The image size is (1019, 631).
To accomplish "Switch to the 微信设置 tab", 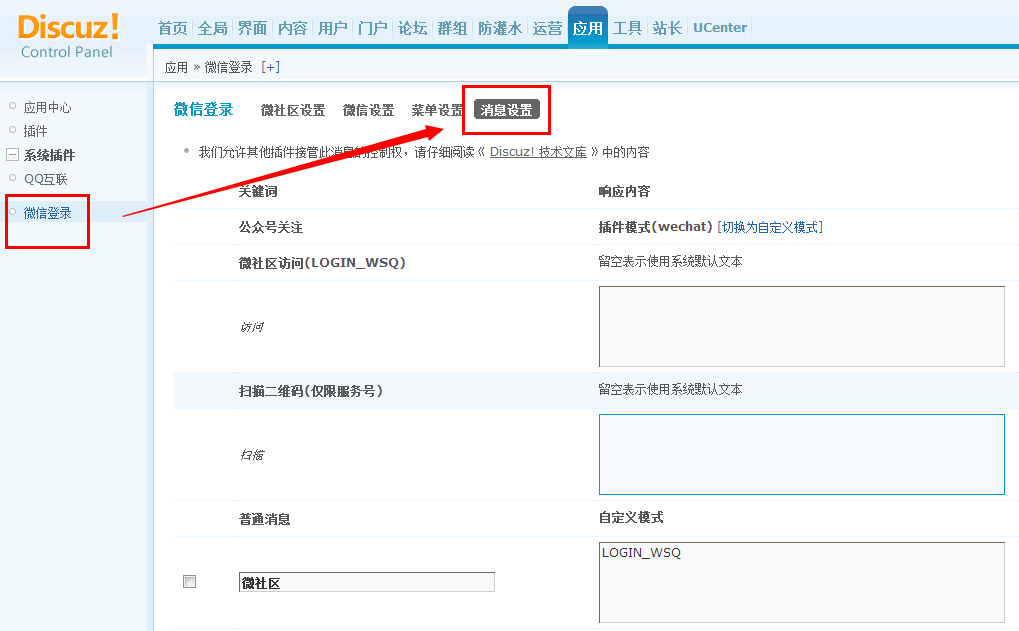I will [368, 110].
